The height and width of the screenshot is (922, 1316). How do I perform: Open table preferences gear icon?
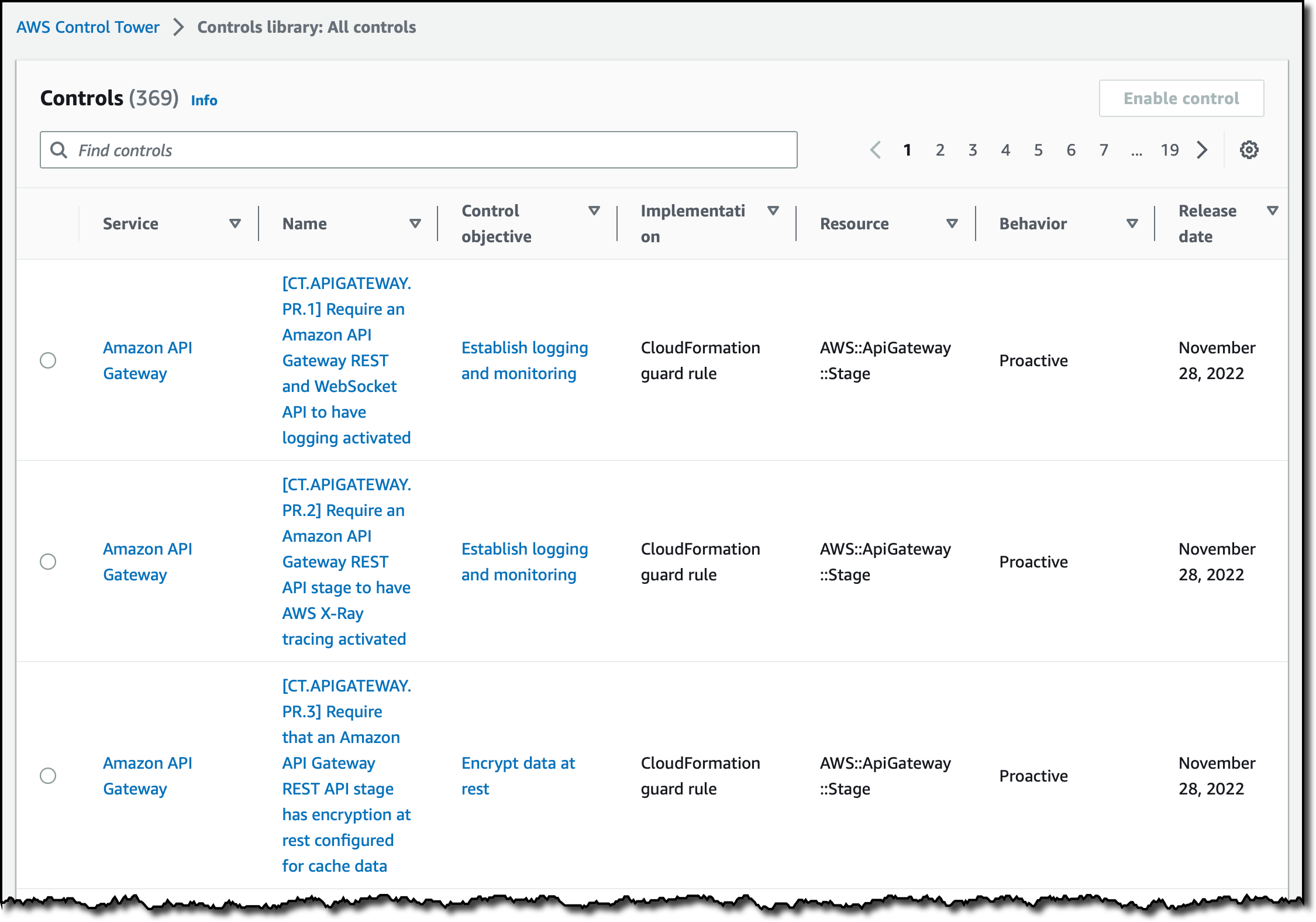1249,150
